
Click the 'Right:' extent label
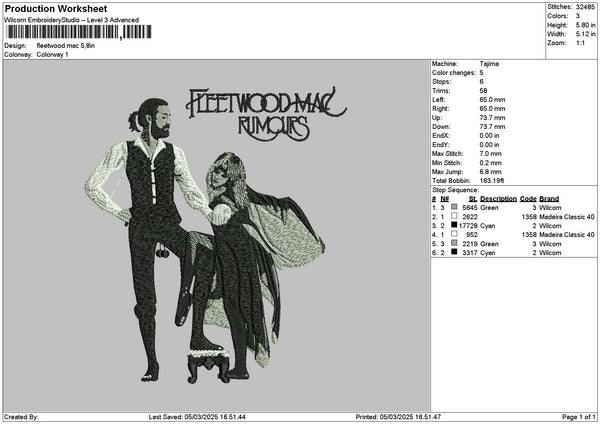tap(440, 109)
